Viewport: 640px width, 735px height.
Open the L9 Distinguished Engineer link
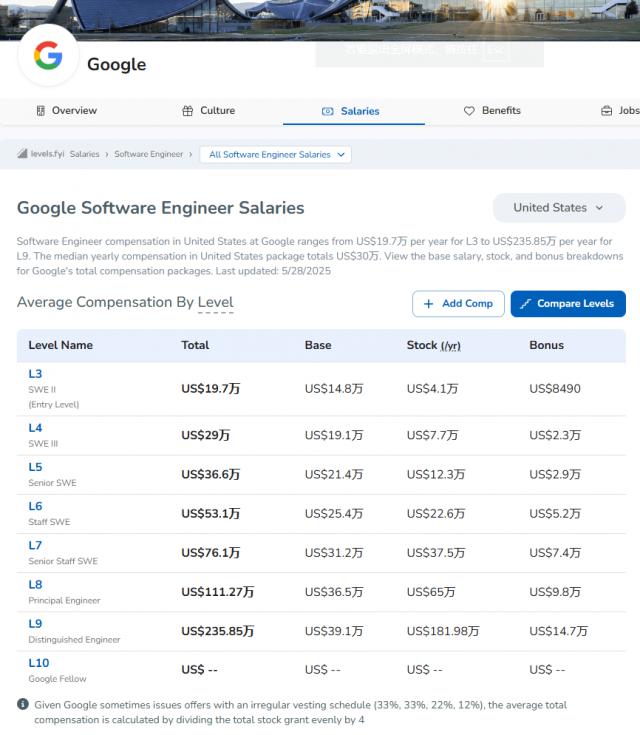click(x=35, y=623)
